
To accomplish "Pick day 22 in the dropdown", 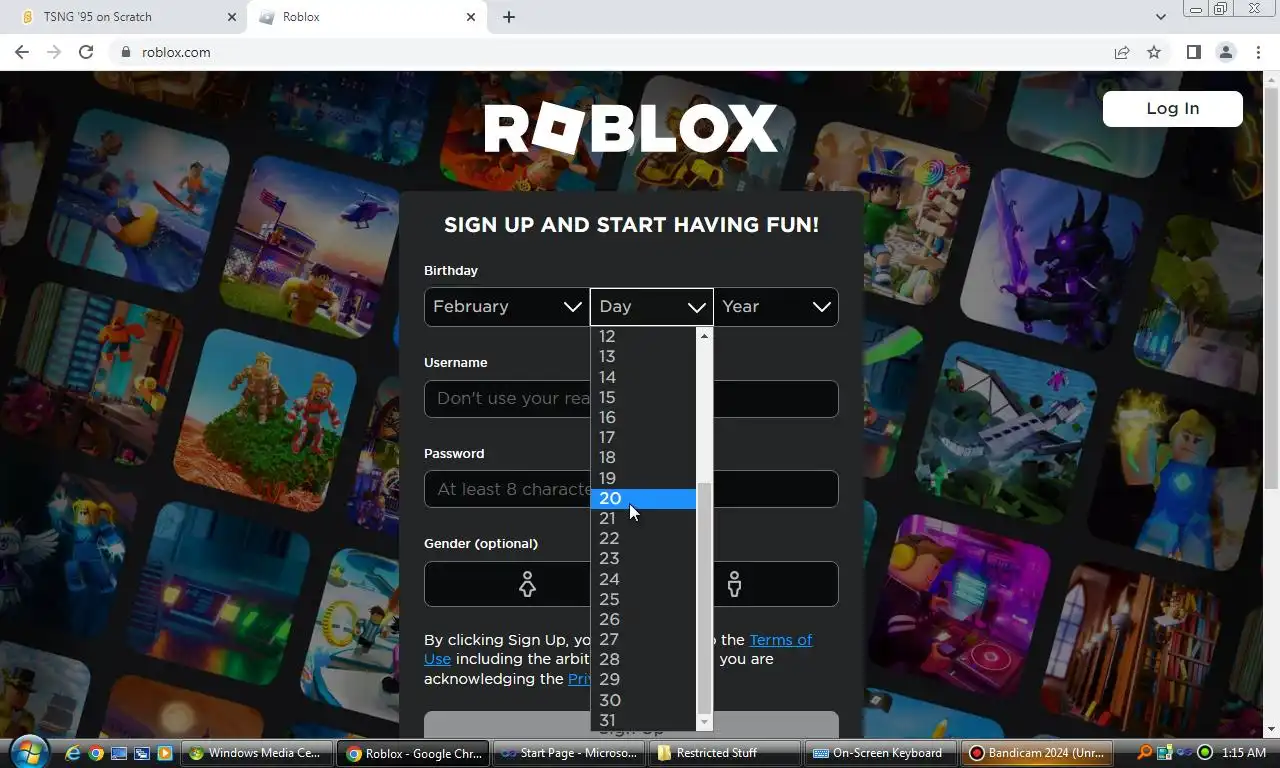I will coord(643,538).
